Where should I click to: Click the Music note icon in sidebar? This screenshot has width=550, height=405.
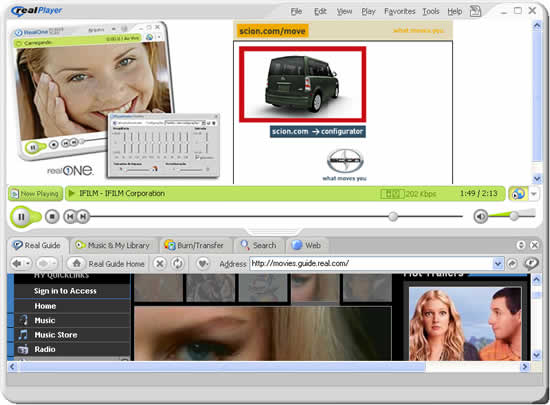click(x=24, y=320)
